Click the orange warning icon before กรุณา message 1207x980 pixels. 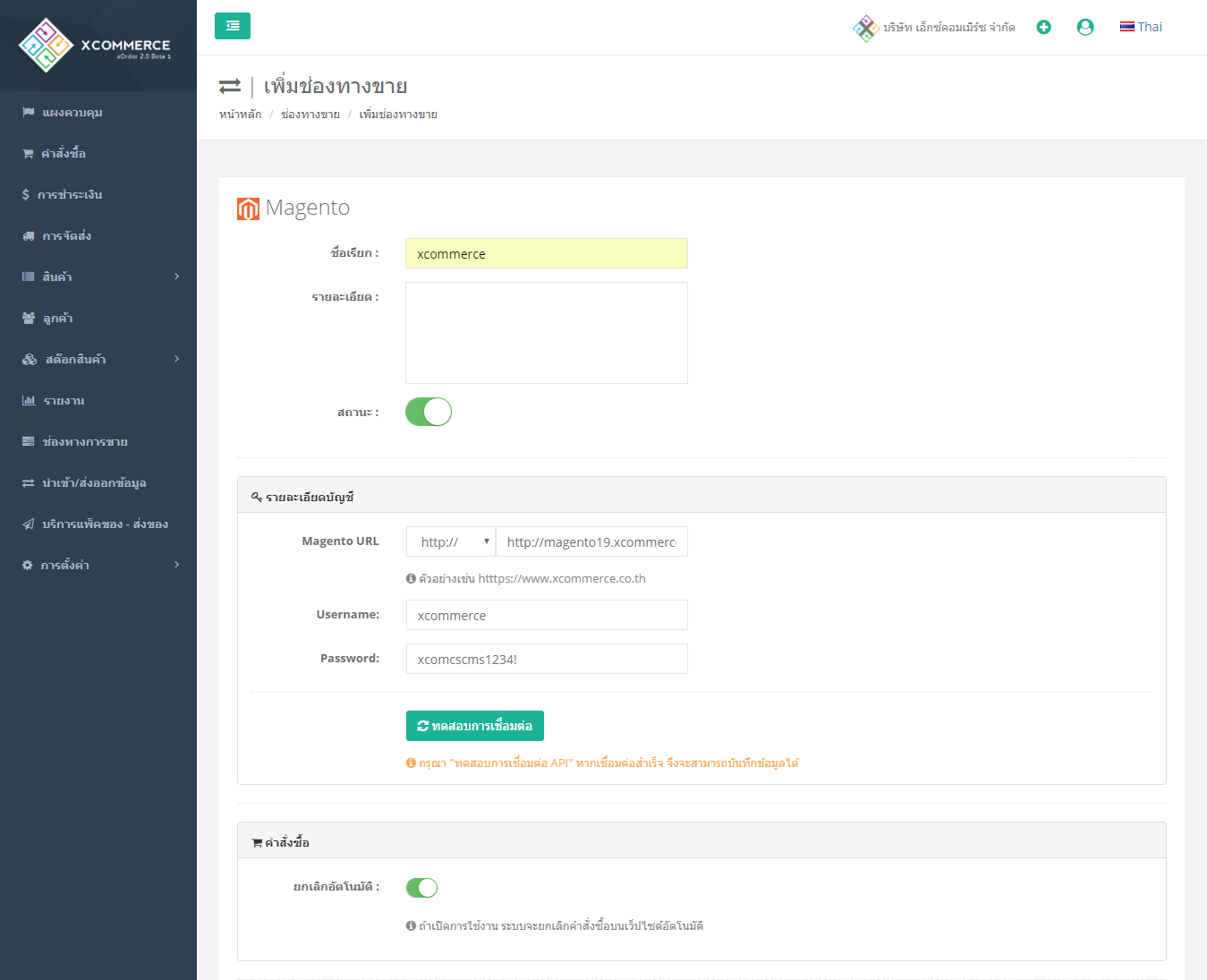point(411,763)
